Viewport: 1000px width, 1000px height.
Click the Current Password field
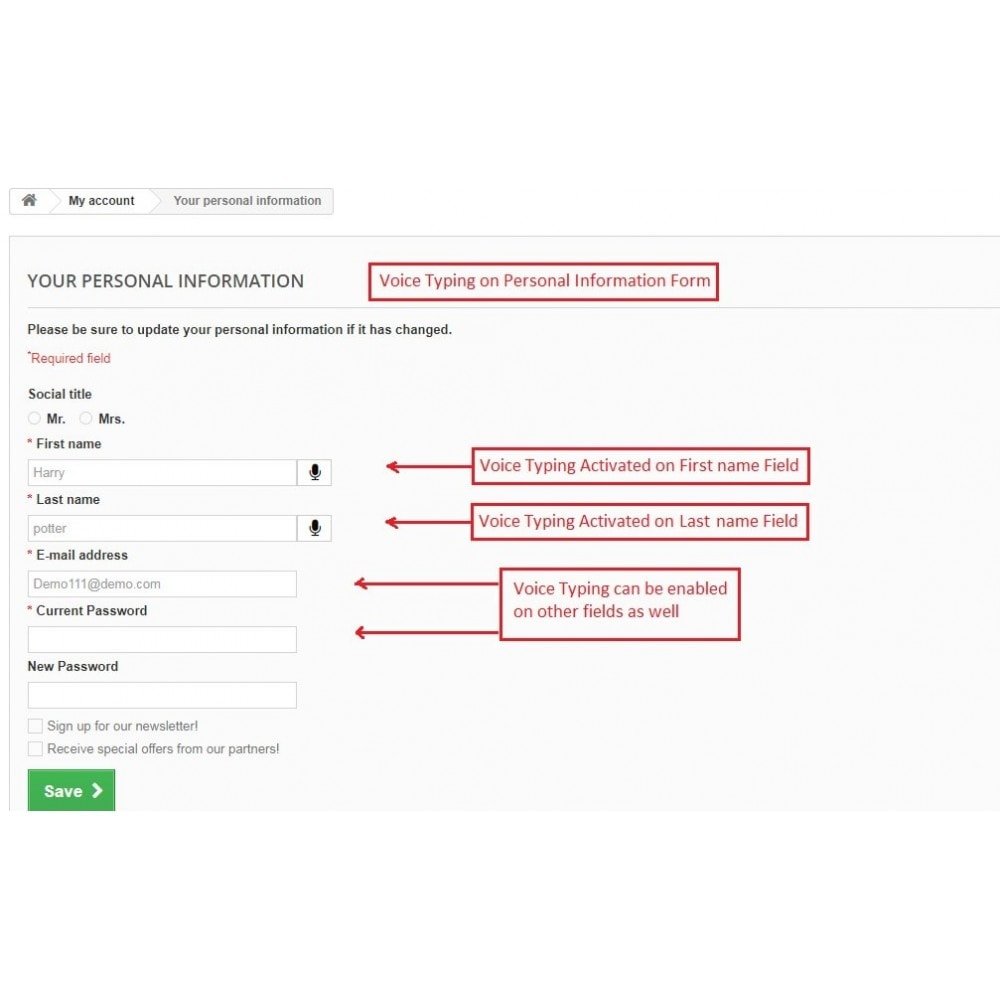coord(162,639)
